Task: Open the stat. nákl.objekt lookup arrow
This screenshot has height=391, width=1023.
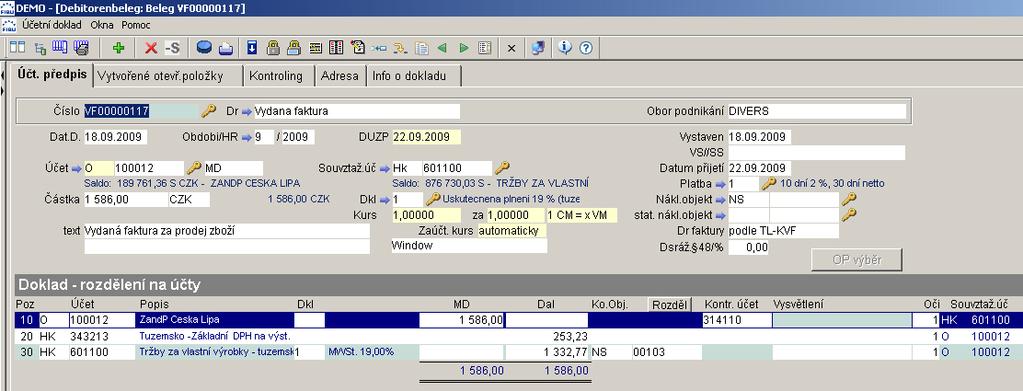Action: (x=720, y=215)
